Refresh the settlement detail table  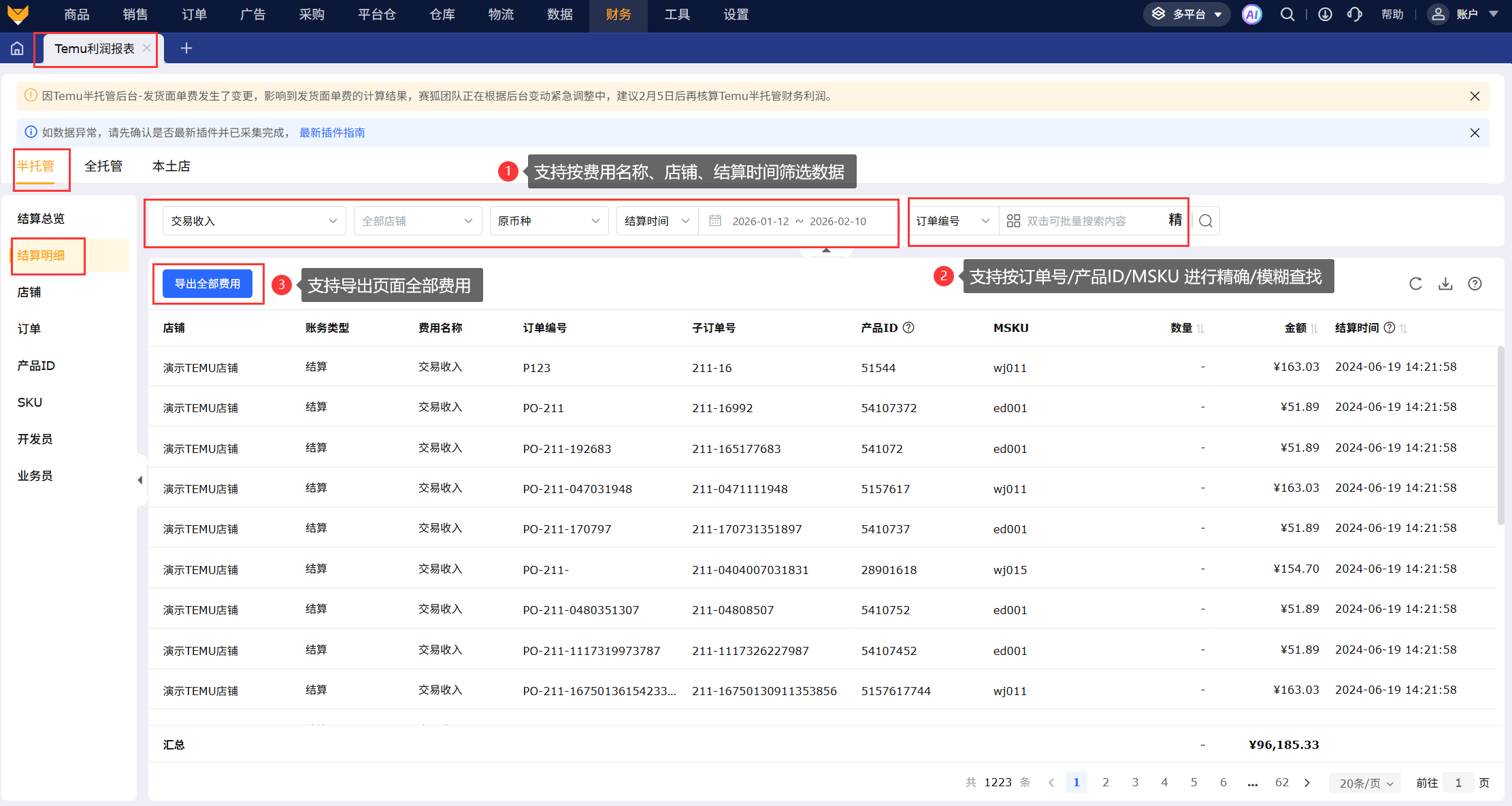coord(1415,284)
